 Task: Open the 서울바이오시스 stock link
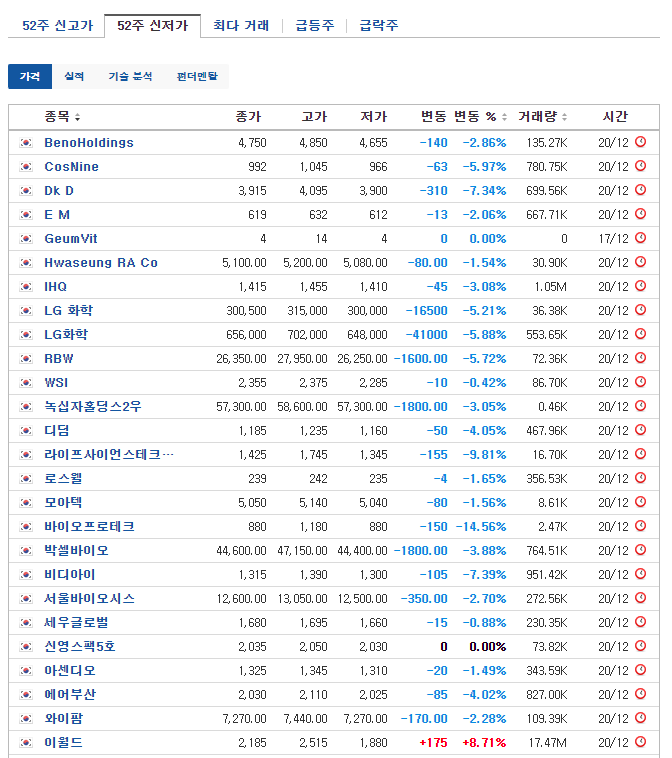89,598
